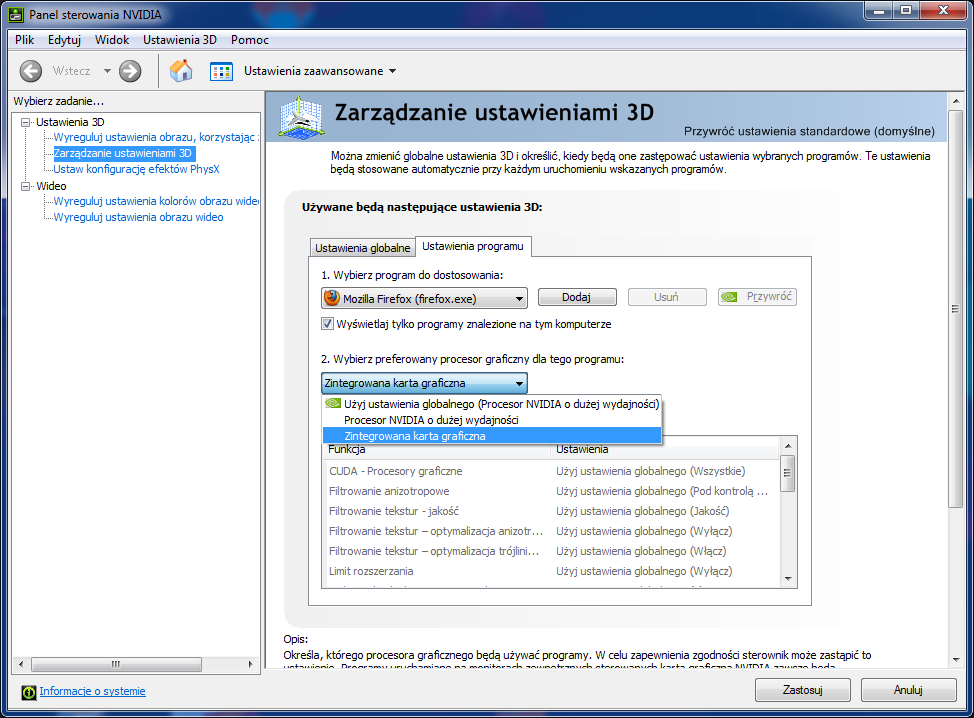Open the Pomoc menu
Image resolution: width=974 pixels, height=718 pixels.
point(250,40)
